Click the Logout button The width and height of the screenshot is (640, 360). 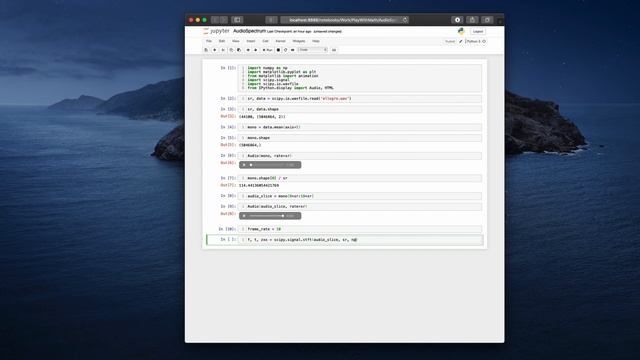pyautogui.click(x=478, y=31)
